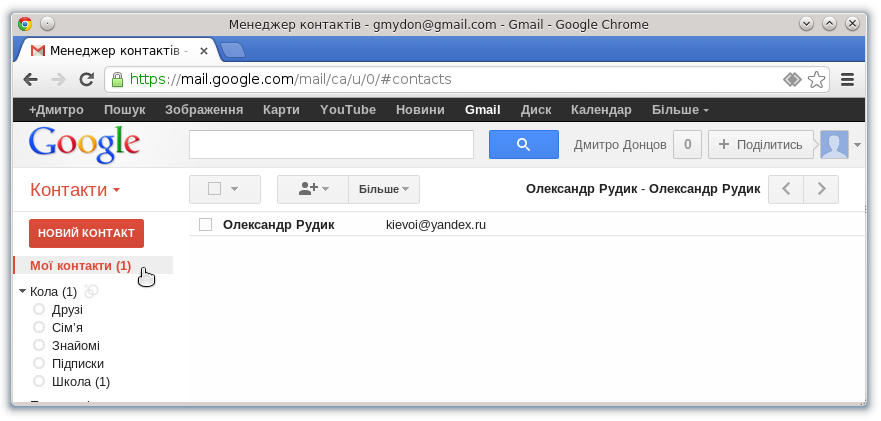Open the Олександр Рудик contact

(279, 225)
